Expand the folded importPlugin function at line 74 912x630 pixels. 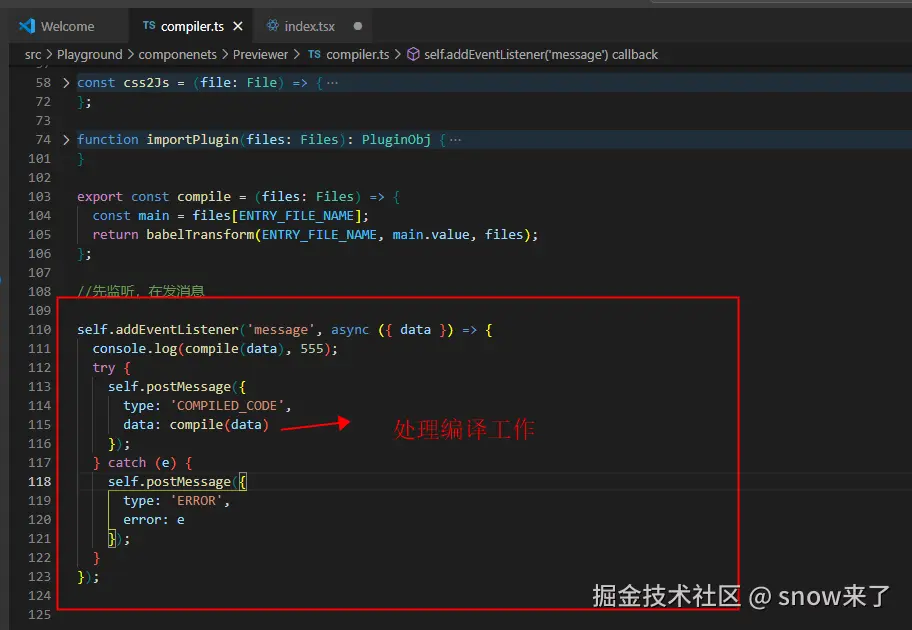[x=66, y=140]
